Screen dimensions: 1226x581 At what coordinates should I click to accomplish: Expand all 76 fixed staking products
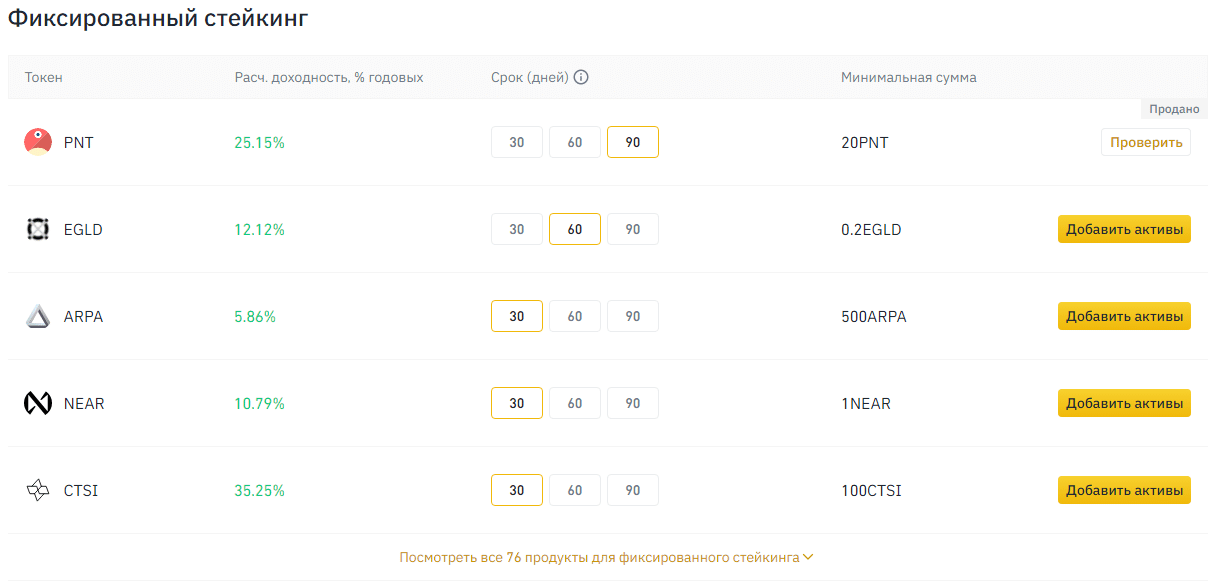point(599,557)
